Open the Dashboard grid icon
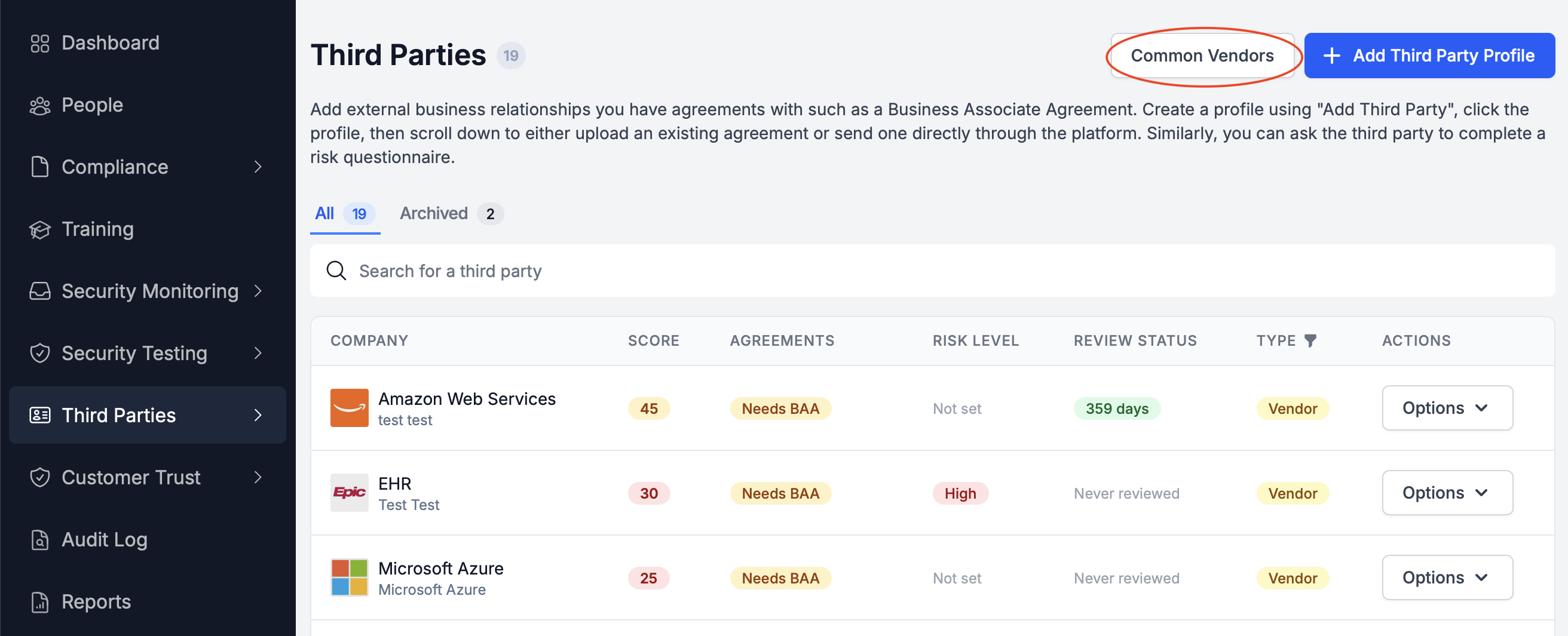Viewport: 1568px width, 636px height. [39, 43]
